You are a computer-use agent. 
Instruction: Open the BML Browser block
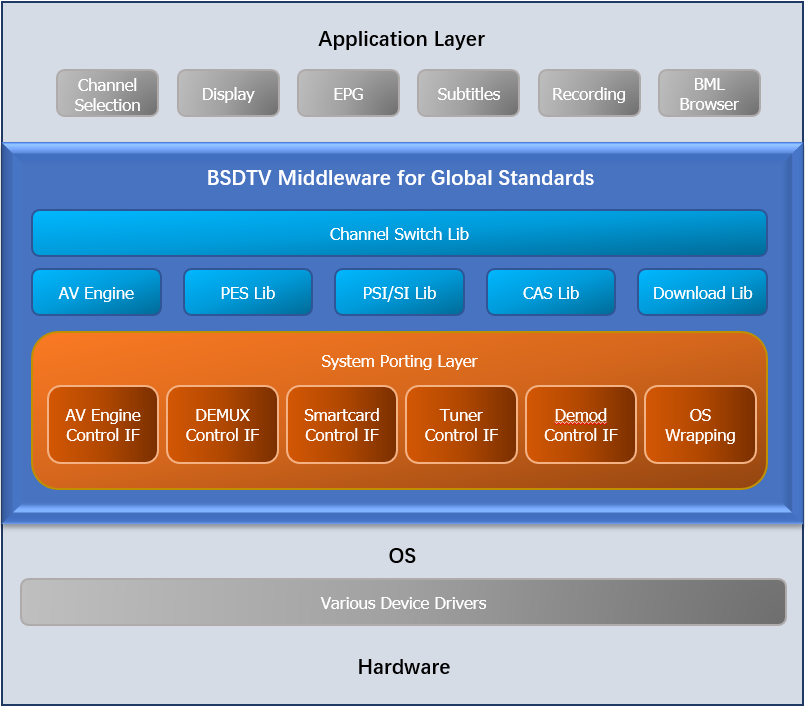point(709,94)
